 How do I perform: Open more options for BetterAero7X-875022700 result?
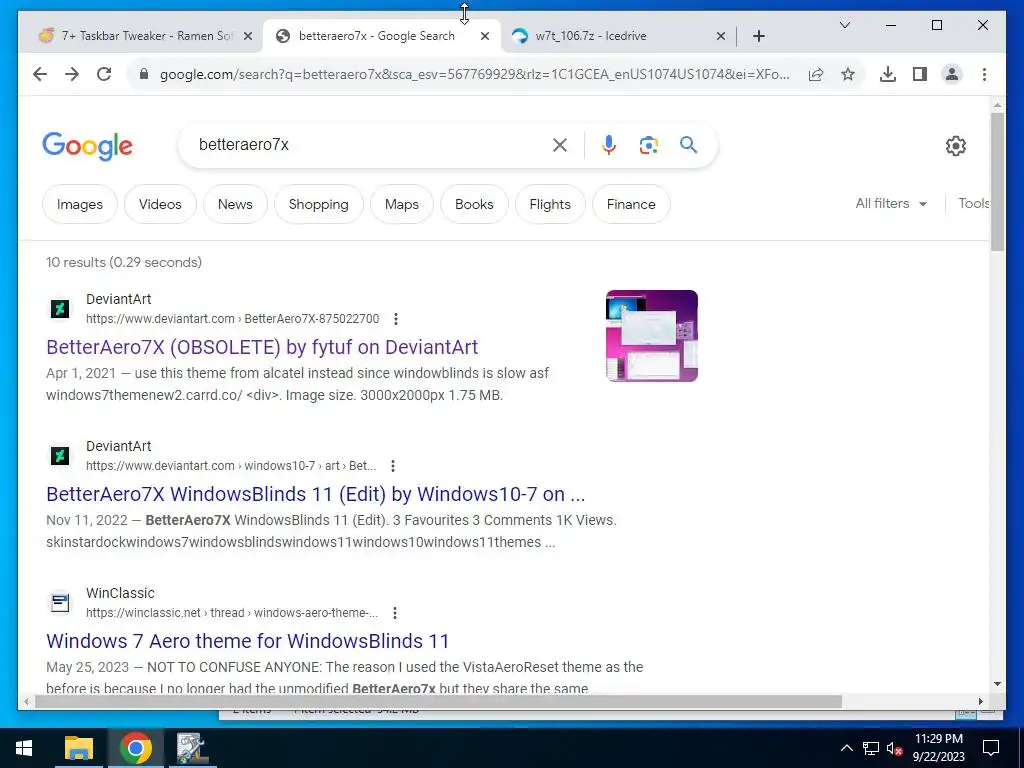tap(396, 319)
